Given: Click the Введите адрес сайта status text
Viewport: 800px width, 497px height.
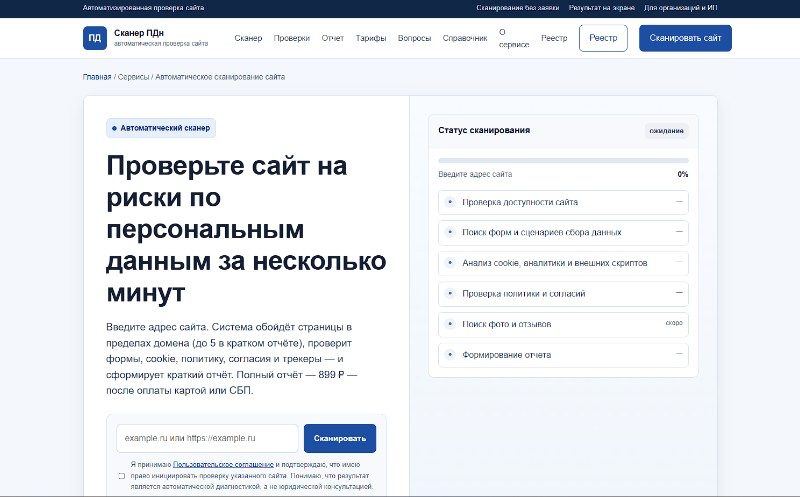Looking at the screenshot, I should (x=475, y=175).
